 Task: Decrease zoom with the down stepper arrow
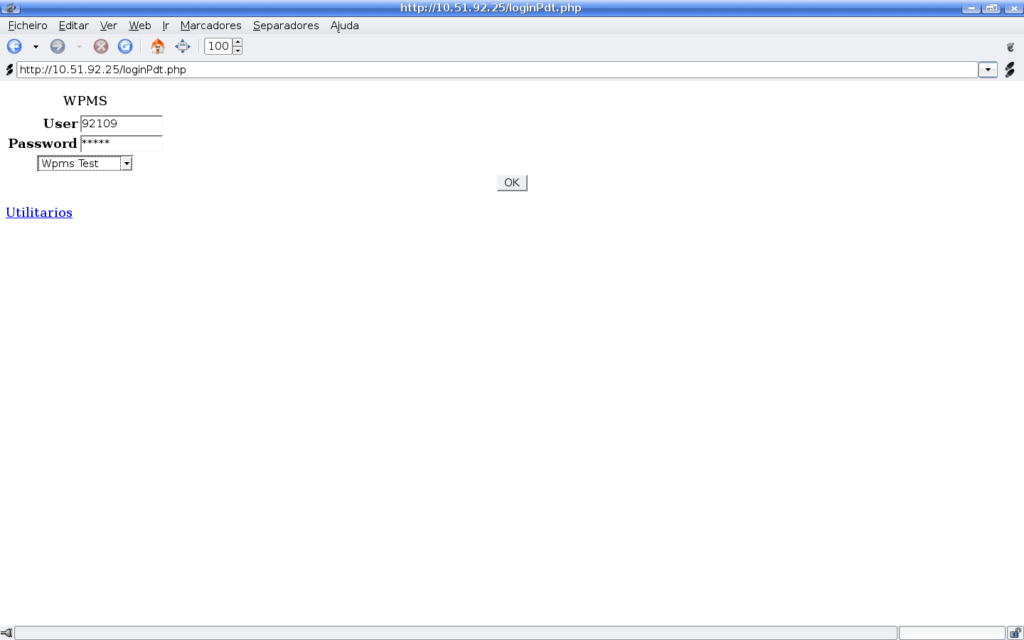point(237,50)
